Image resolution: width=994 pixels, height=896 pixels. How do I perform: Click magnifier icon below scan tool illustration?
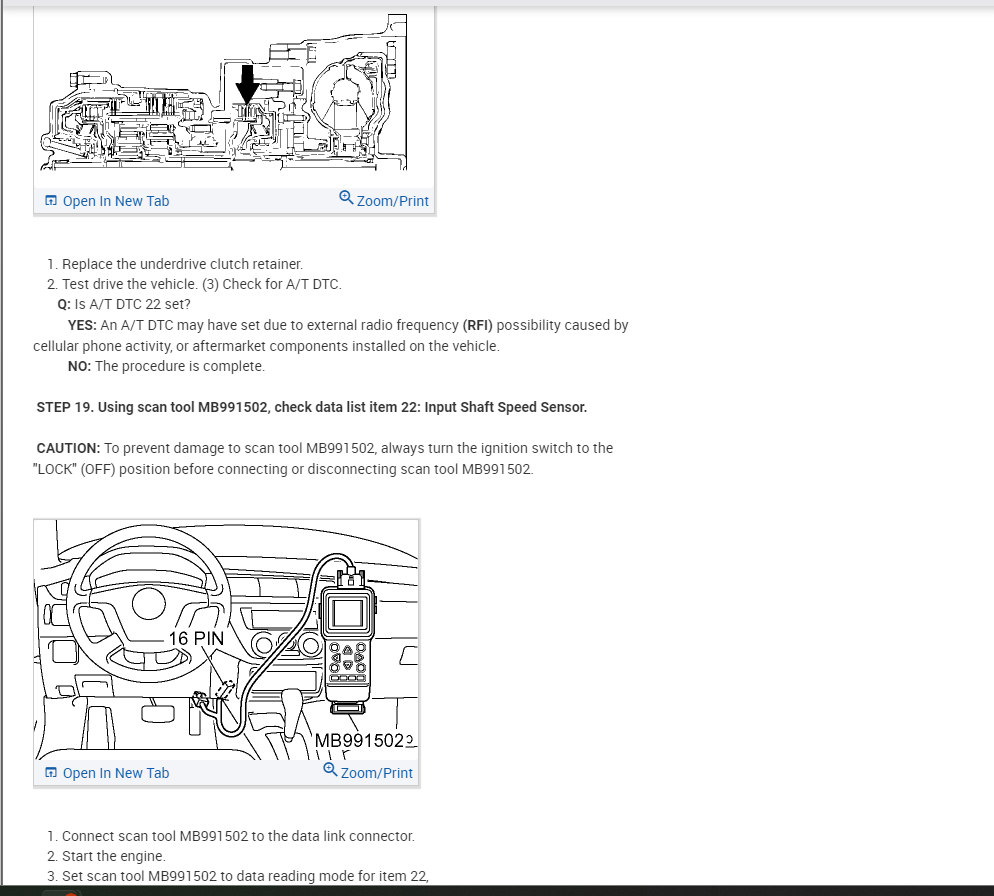[x=330, y=770]
